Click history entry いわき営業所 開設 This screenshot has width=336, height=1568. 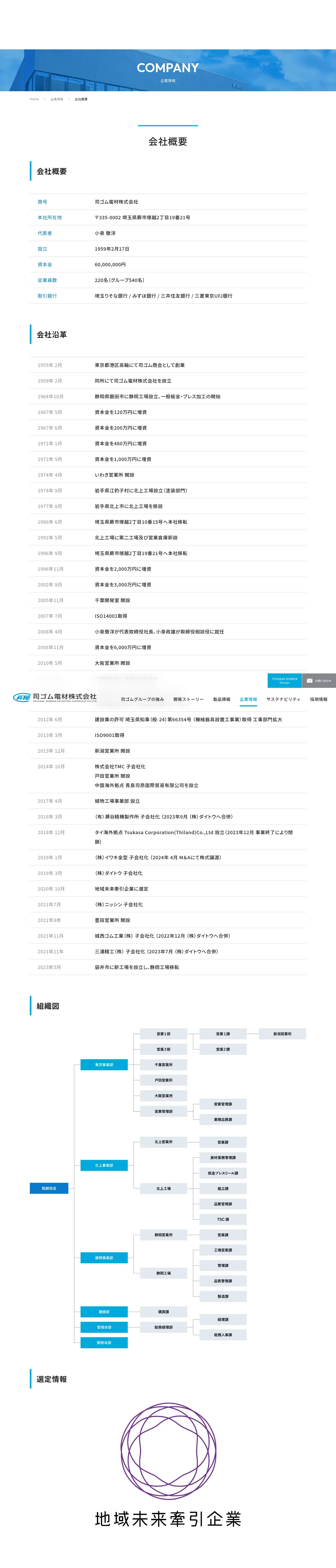click(115, 475)
